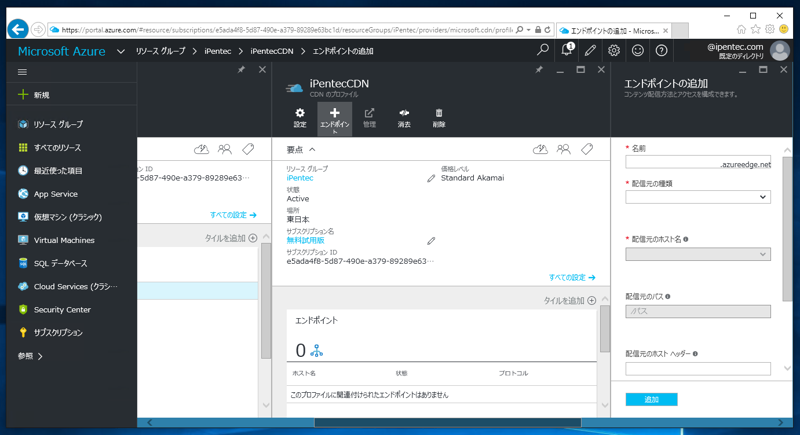This screenshot has height=435, width=800.
Task: Click the エンドポイント add toolbar button
Action: (335, 119)
